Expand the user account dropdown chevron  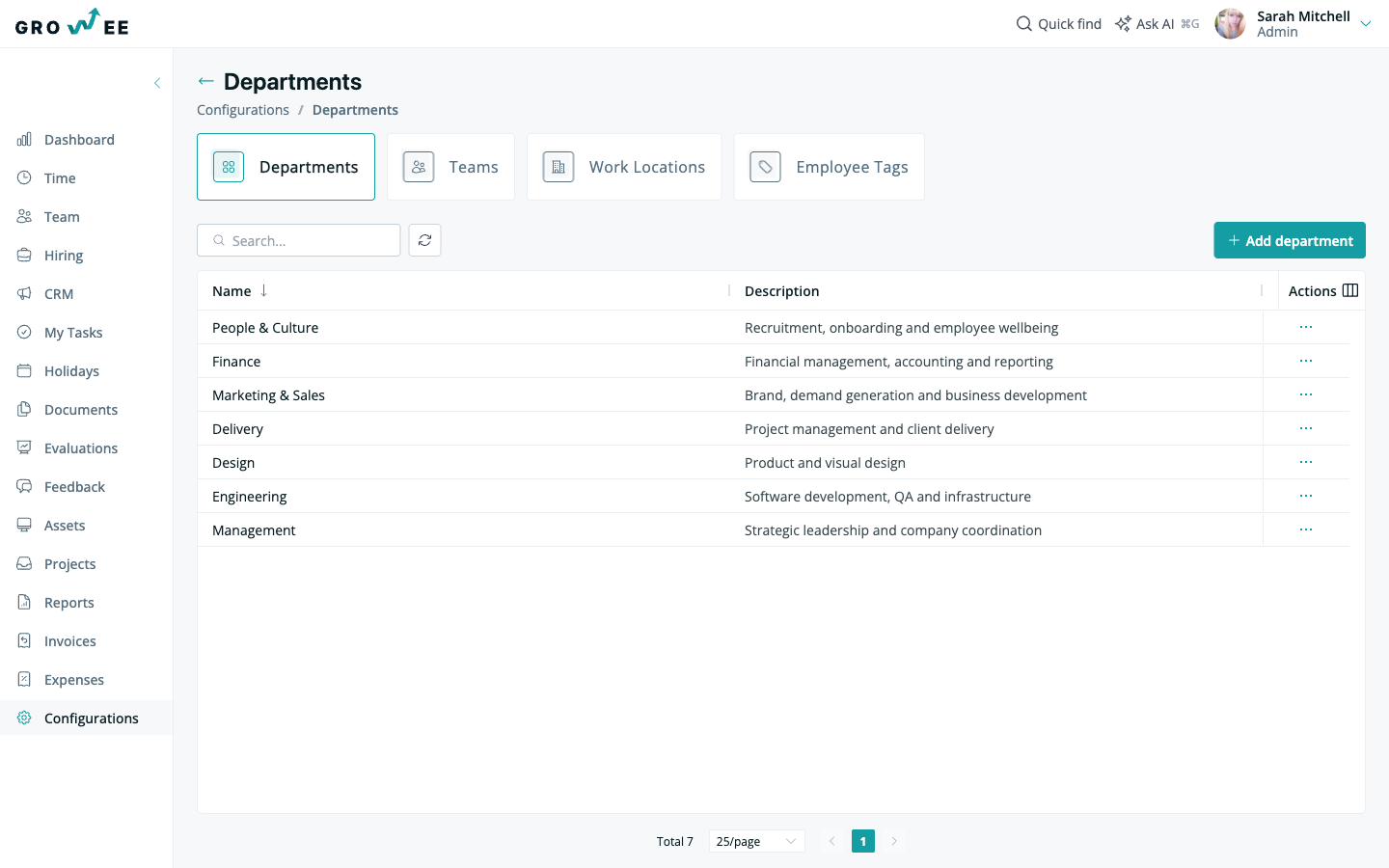click(1366, 24)
